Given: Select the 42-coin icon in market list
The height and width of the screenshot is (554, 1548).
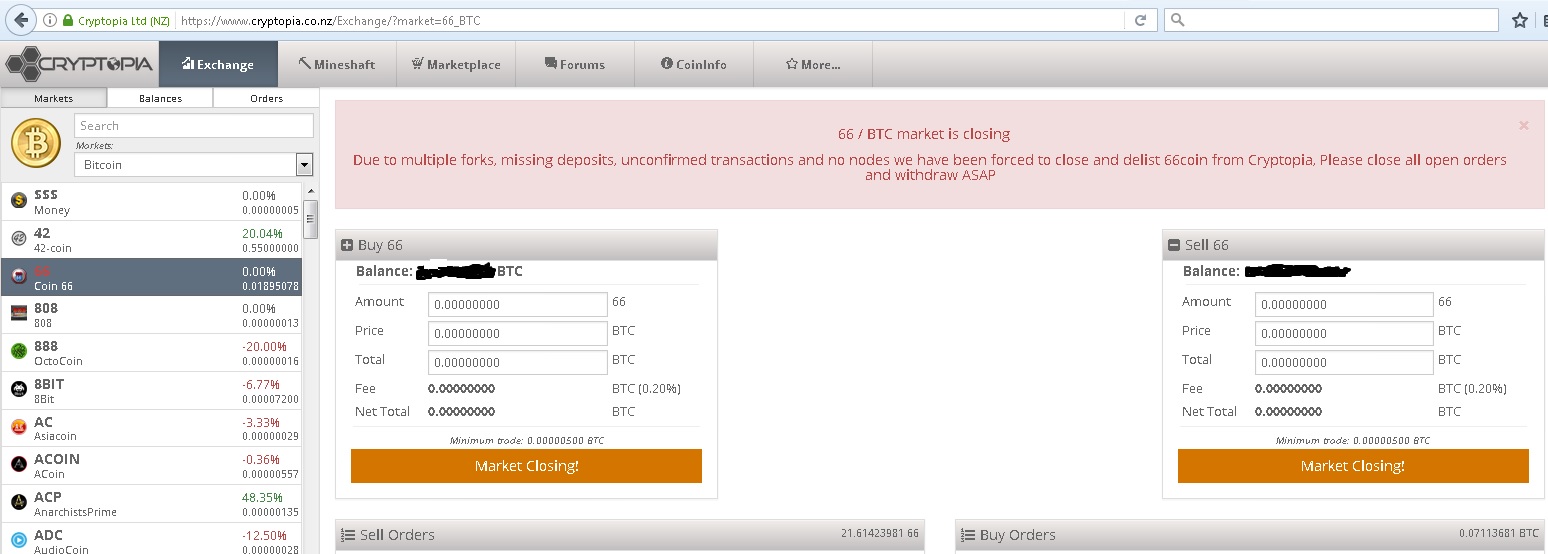Looking at the screenshot, I should click(18, 238).
